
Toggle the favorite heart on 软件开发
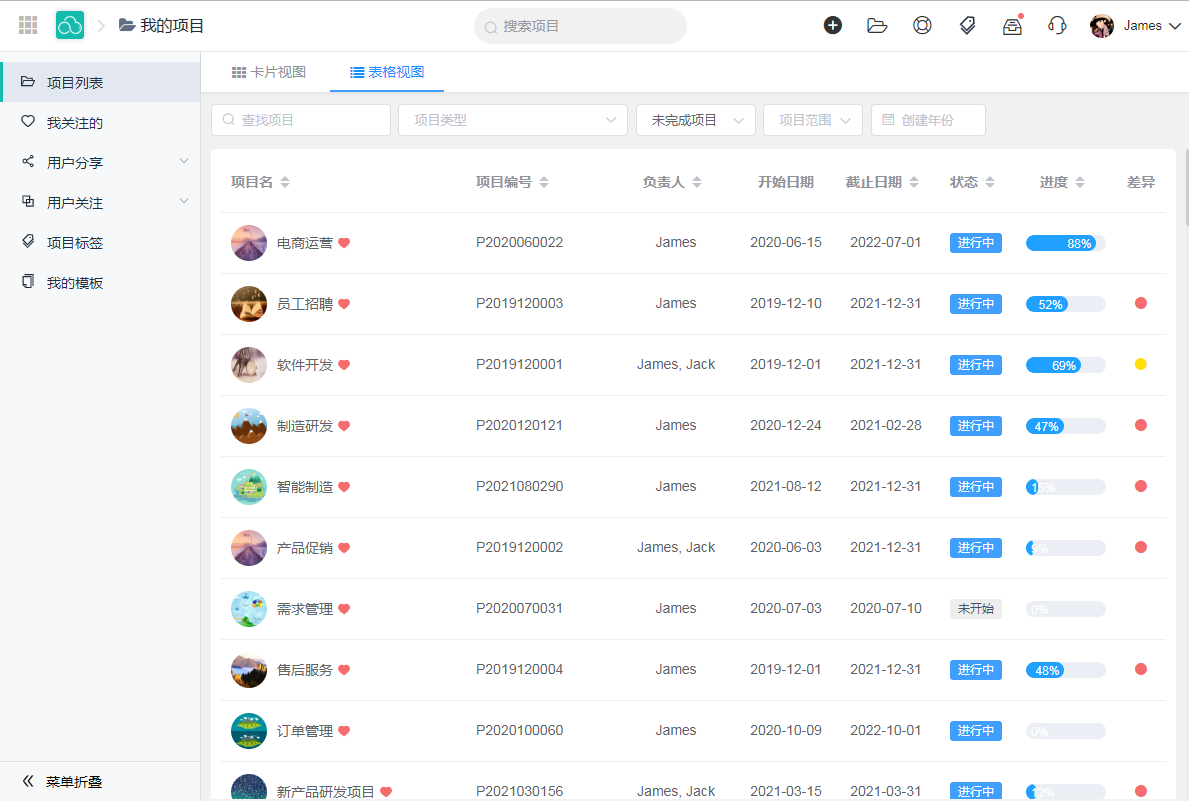pos(345,364)
